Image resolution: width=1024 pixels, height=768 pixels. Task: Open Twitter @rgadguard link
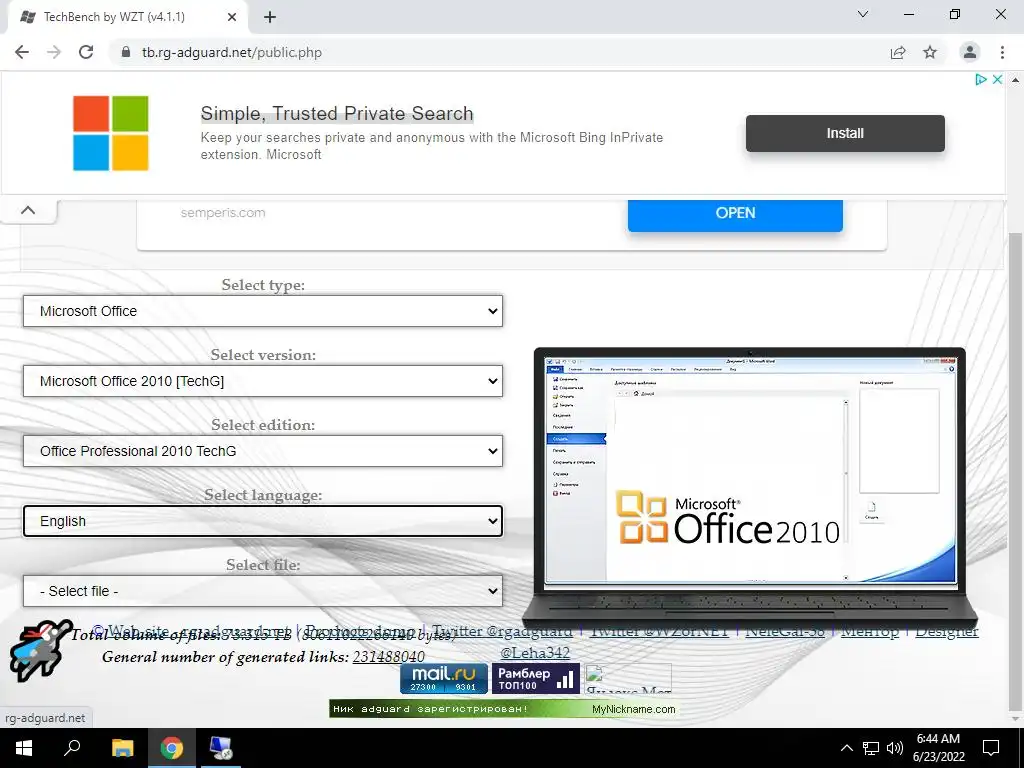click(x=502, y=631)
